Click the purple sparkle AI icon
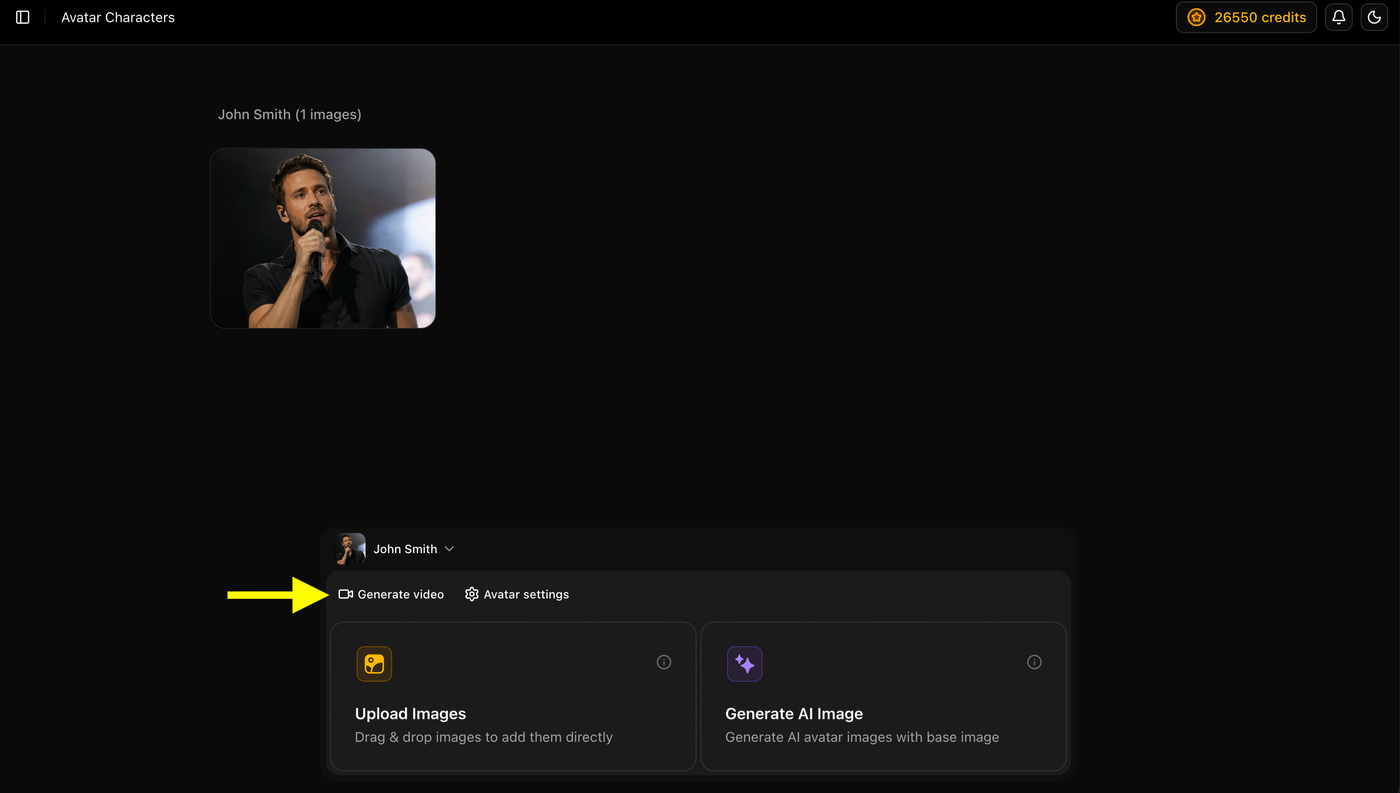Viewport: 1400px width, 793px height. 745,664
